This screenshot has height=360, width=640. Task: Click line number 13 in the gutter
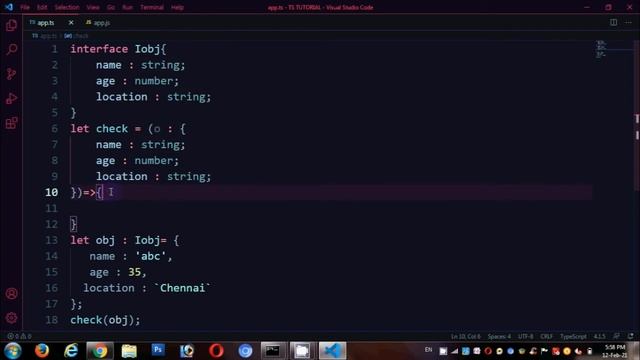click(x=51, y=240)
